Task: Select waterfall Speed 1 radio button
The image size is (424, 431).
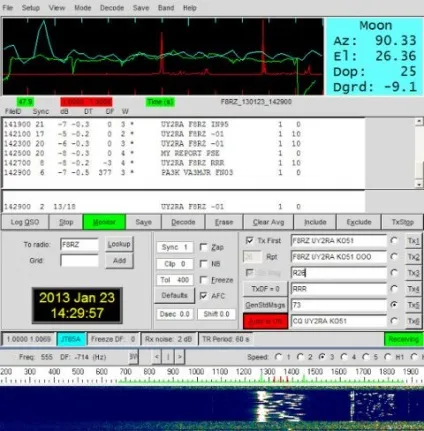Action: tap(278, 357)
